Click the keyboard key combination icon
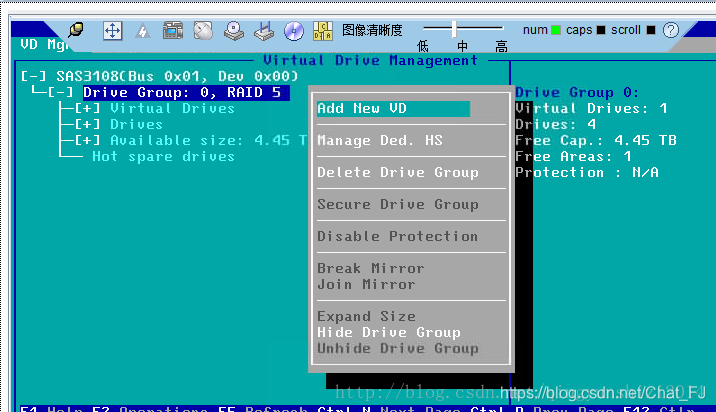Viewport: 716px width, 412px height. pos(323,31)
